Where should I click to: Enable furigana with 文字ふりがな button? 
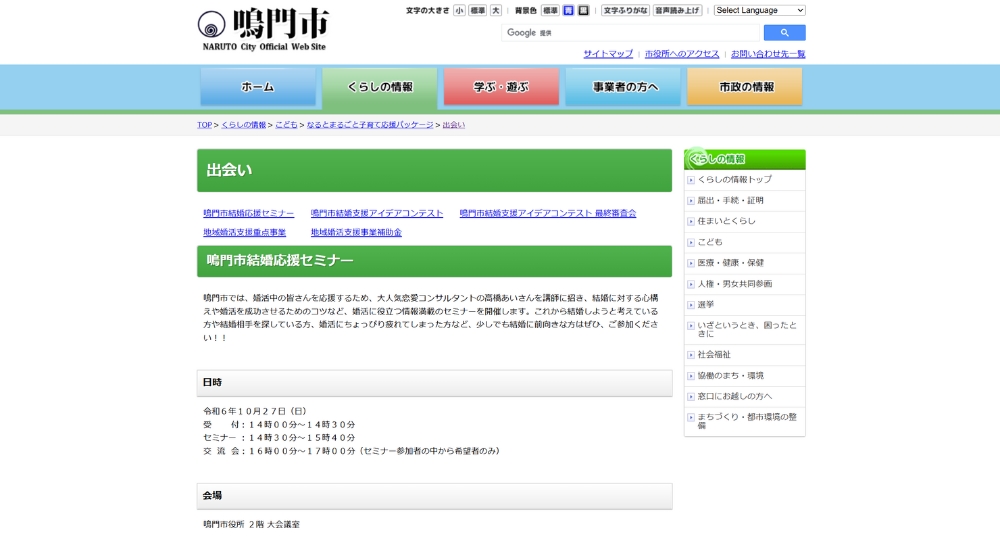pos(625,10)
